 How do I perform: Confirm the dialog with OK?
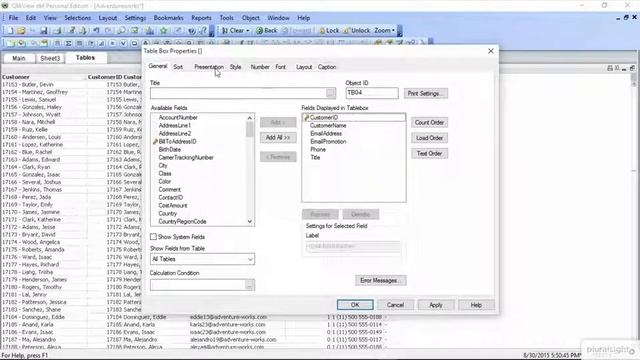coord(355,305)
